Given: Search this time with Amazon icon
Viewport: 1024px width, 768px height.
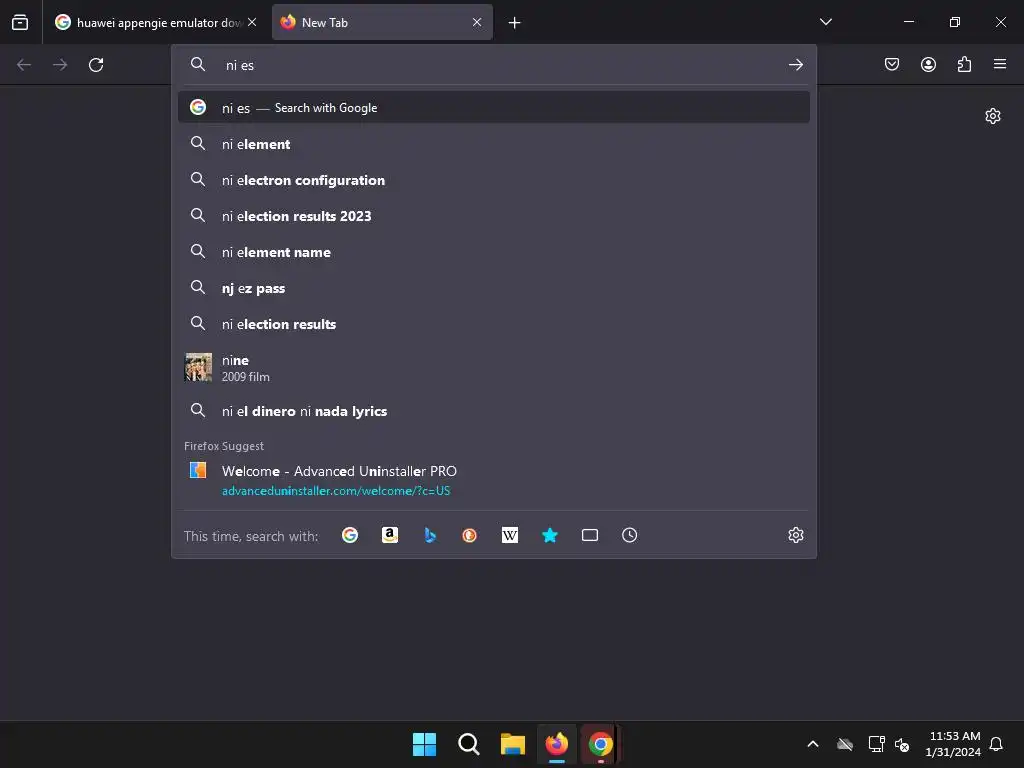Looking at the screenshot, I should pyautogui.click(x=390, y=536).
